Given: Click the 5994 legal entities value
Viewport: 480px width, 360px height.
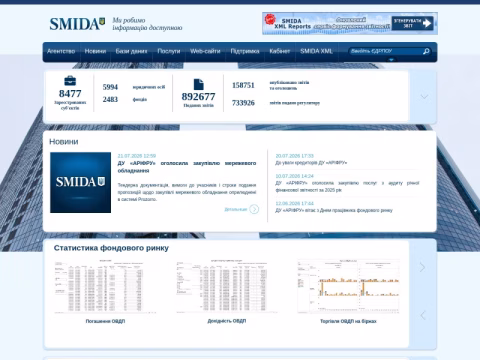Looking at the screenshot, I should pyautogui.click(x=110, y=87).
